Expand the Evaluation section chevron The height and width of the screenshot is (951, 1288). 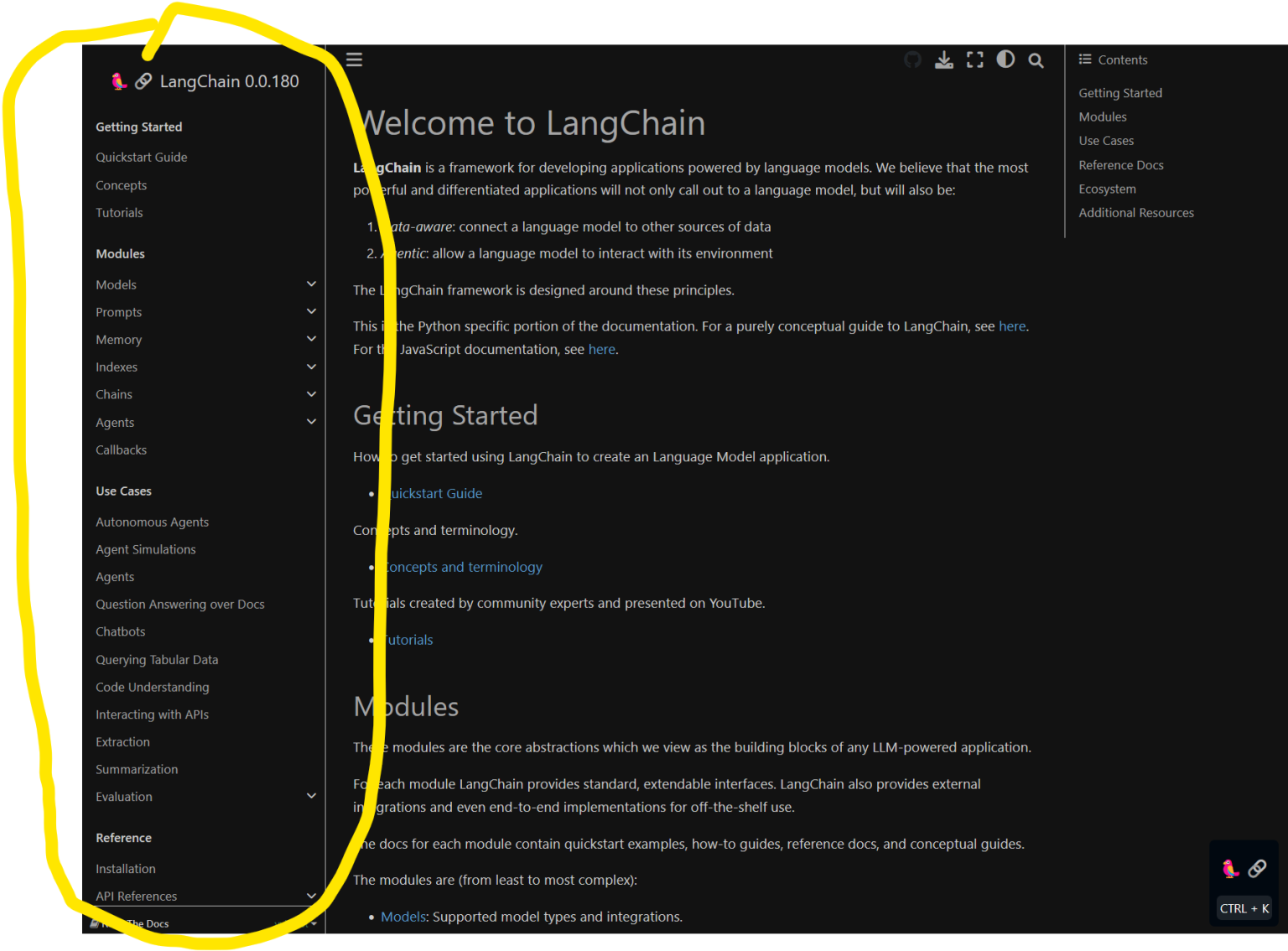(311, 796)
